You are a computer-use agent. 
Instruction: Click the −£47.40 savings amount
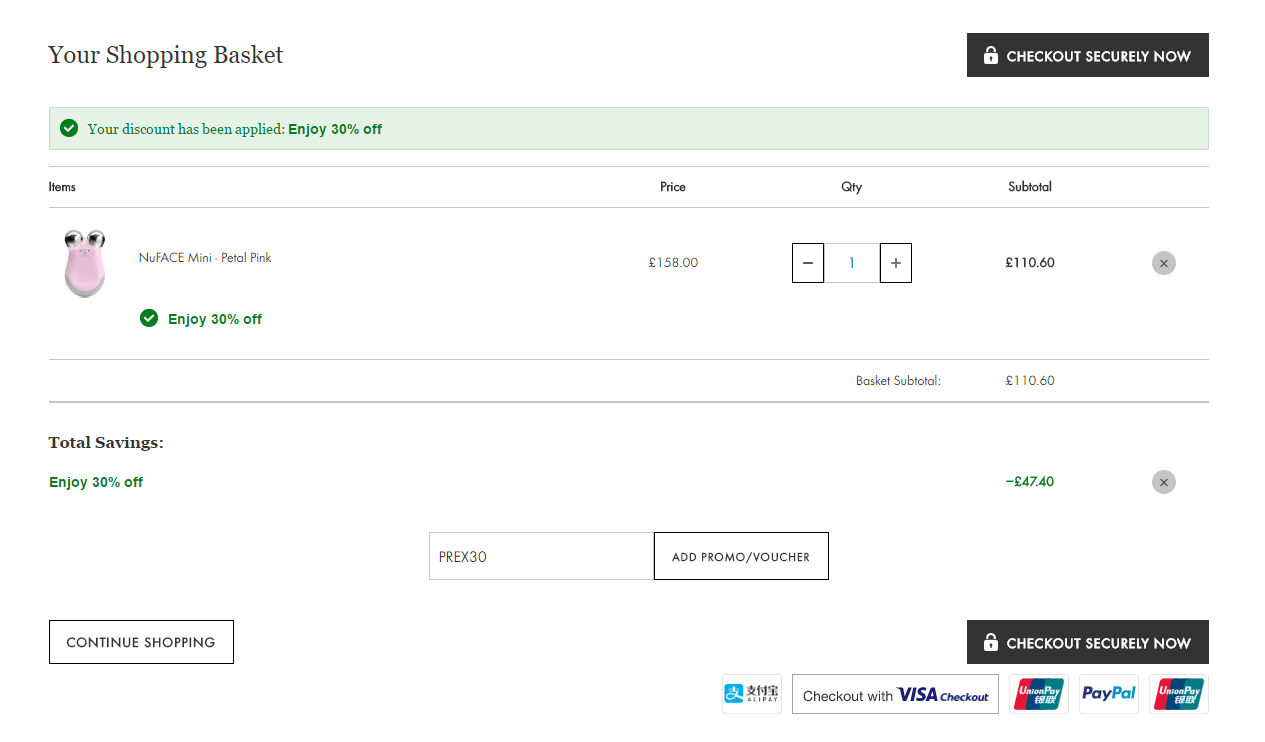coord(1030,482)
